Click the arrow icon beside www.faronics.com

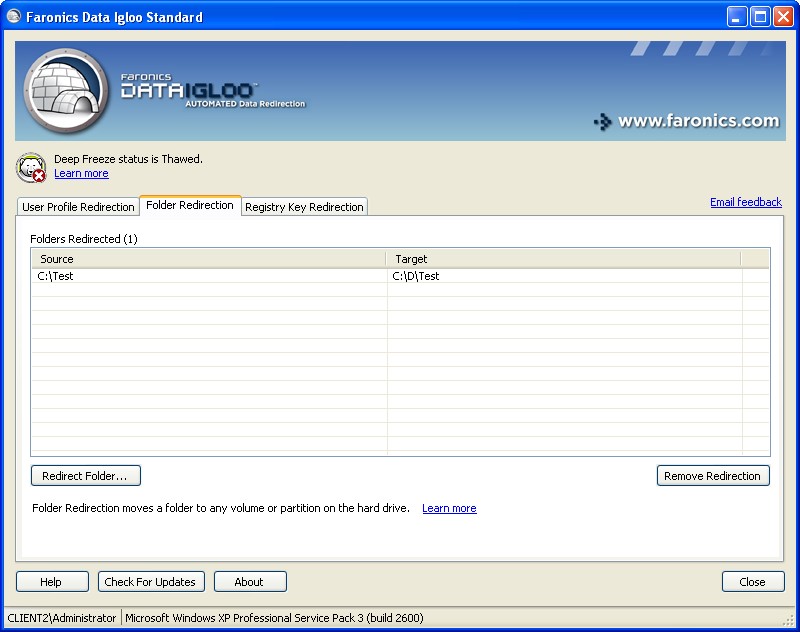tap(603, 121)
